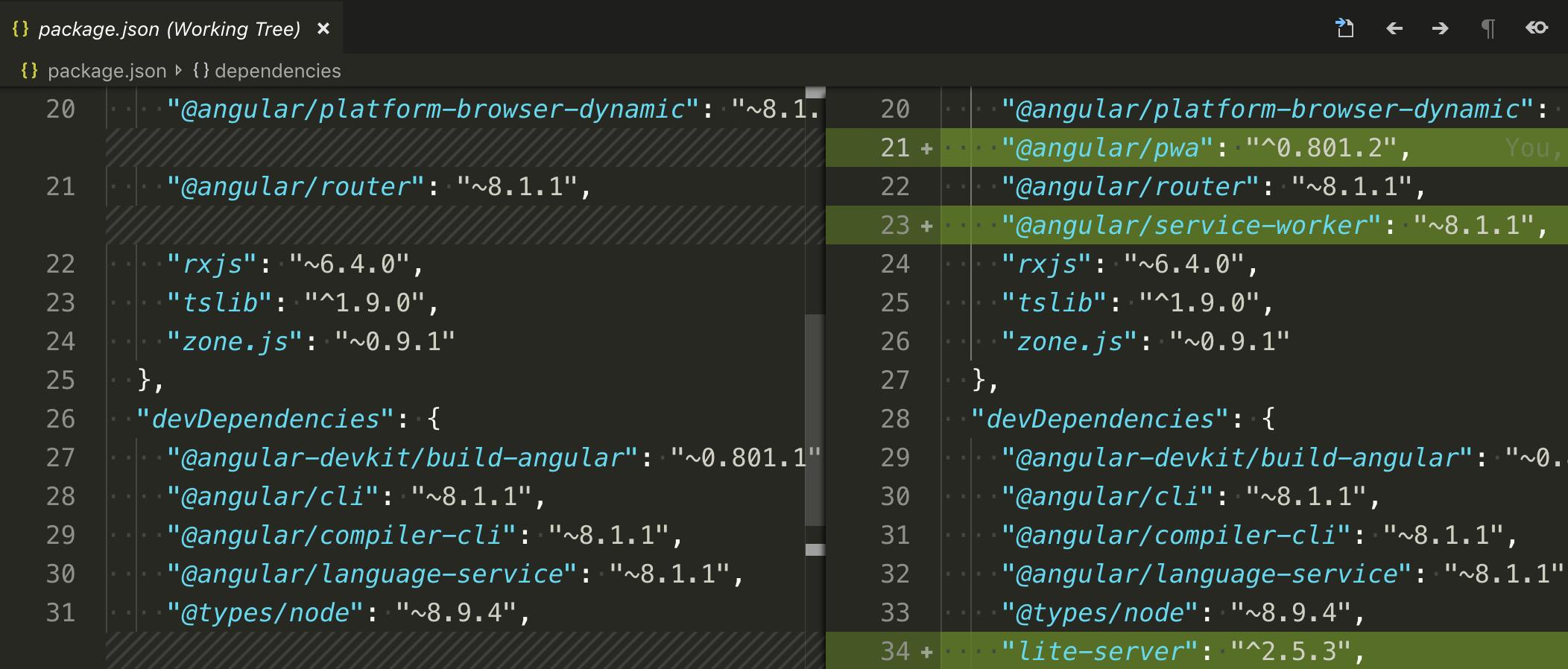Click the braces icon before dependencies breadcrumb

[x=200, y=70]
